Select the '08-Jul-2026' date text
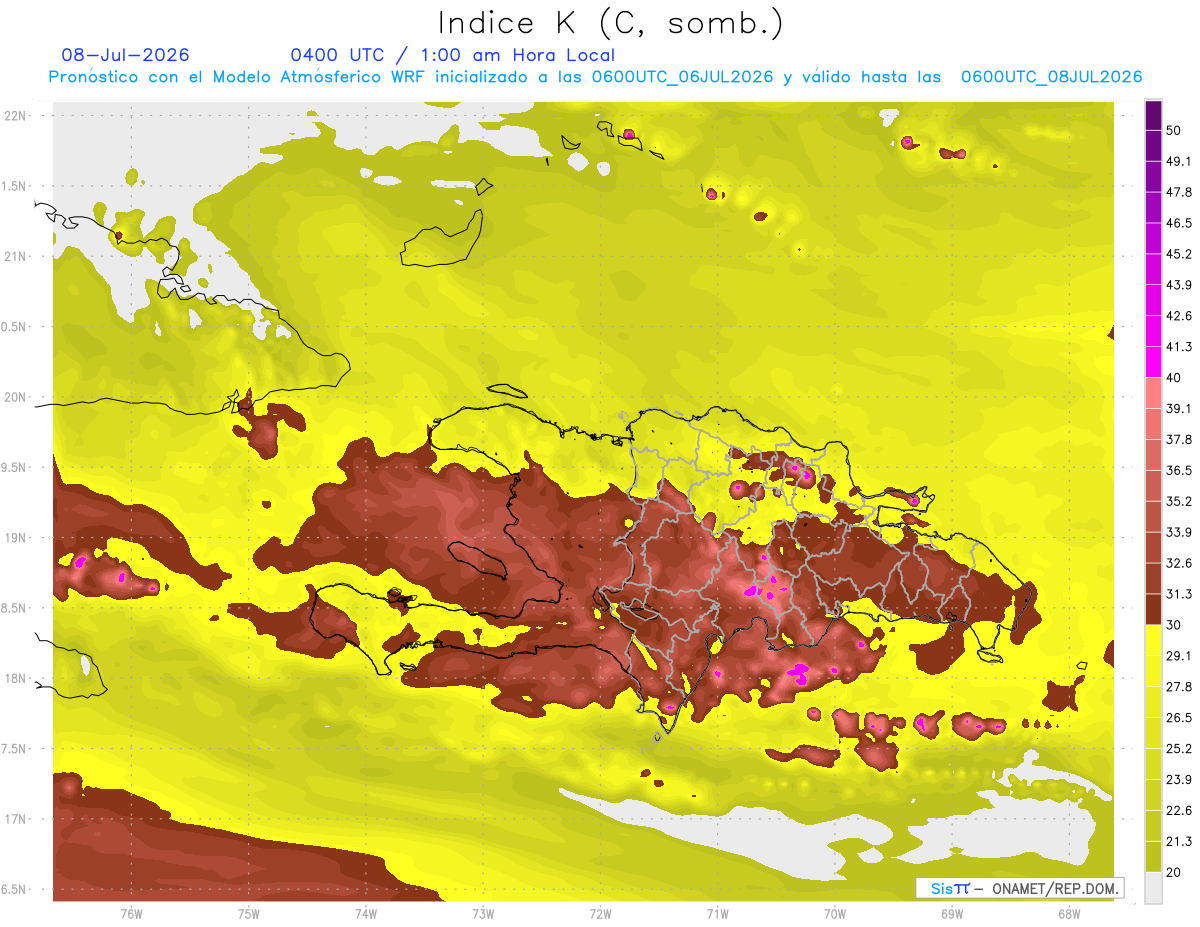This screenshot has height=927, width=1200. pyautogui.click(x=125, y=55)
